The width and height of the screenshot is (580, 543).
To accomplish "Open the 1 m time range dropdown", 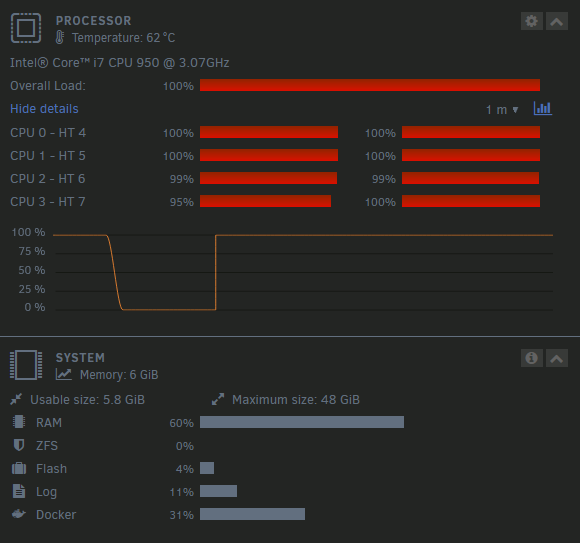I will point(502,110).
